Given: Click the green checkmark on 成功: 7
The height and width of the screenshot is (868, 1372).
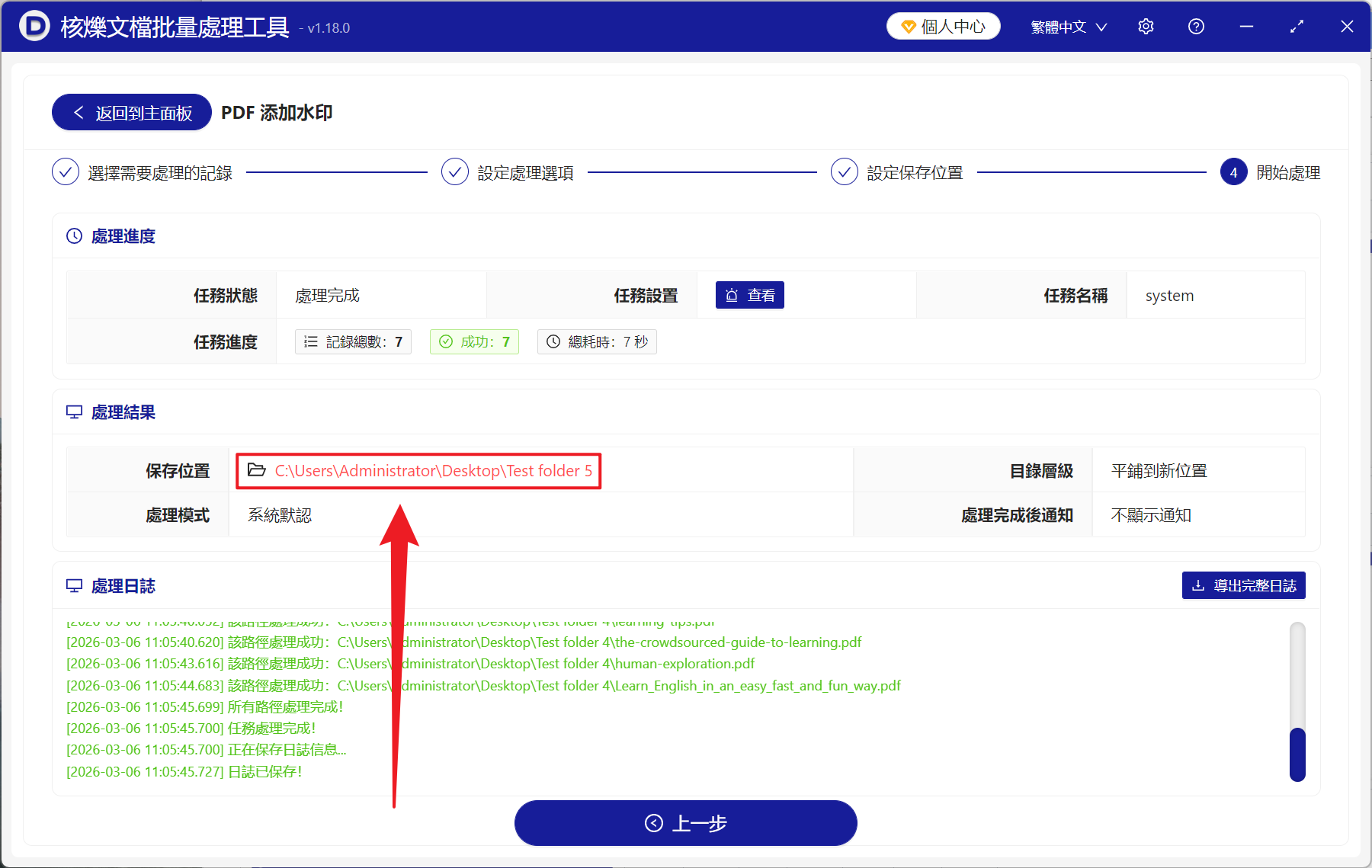Looking at the screenshot, I should point(446,341).
